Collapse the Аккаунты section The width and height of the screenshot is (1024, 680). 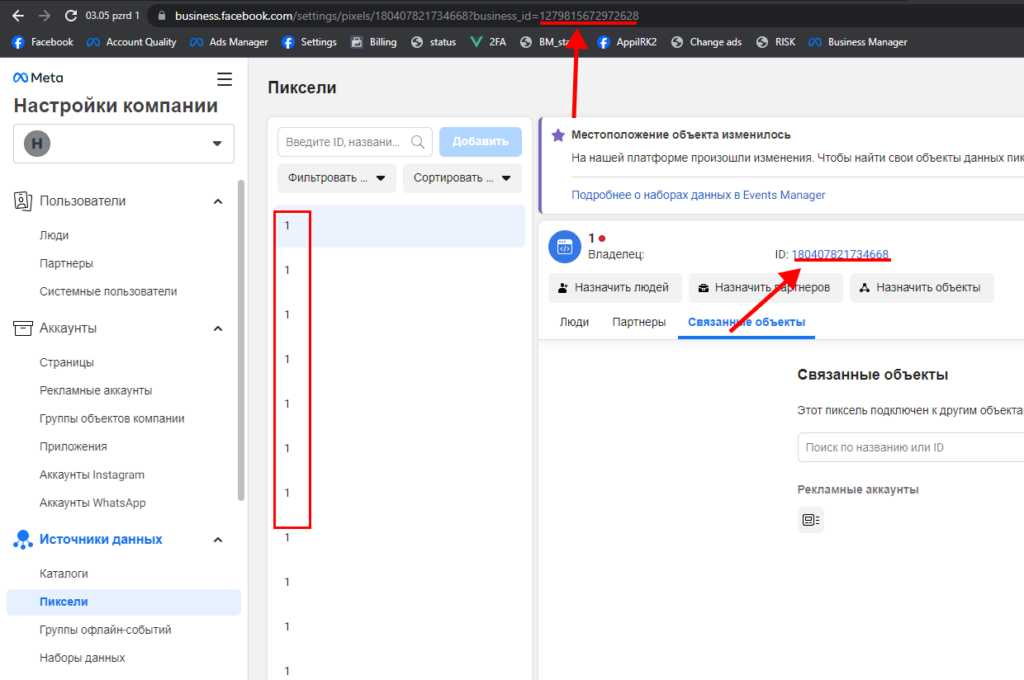coord(218,328)
